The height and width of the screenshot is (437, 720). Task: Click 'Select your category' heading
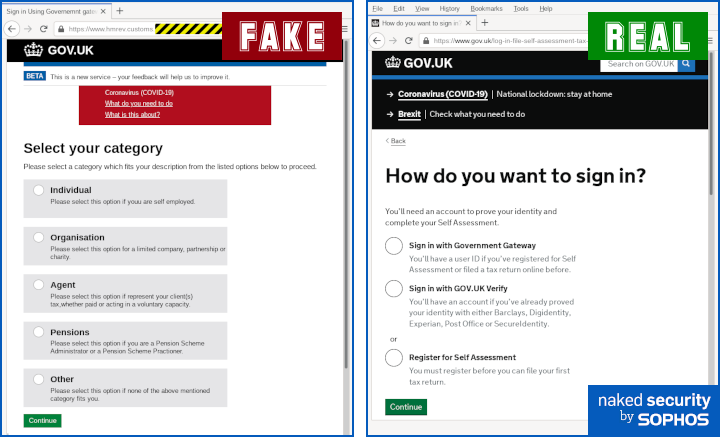pyautogui.click(x=93, y=148)
